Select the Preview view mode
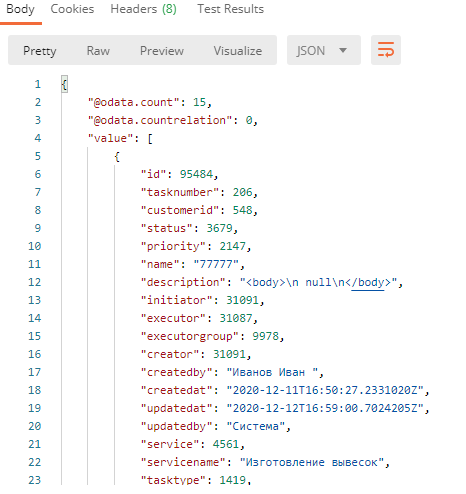Viewport: 466px width, 494px height. [x=162, y=51]
